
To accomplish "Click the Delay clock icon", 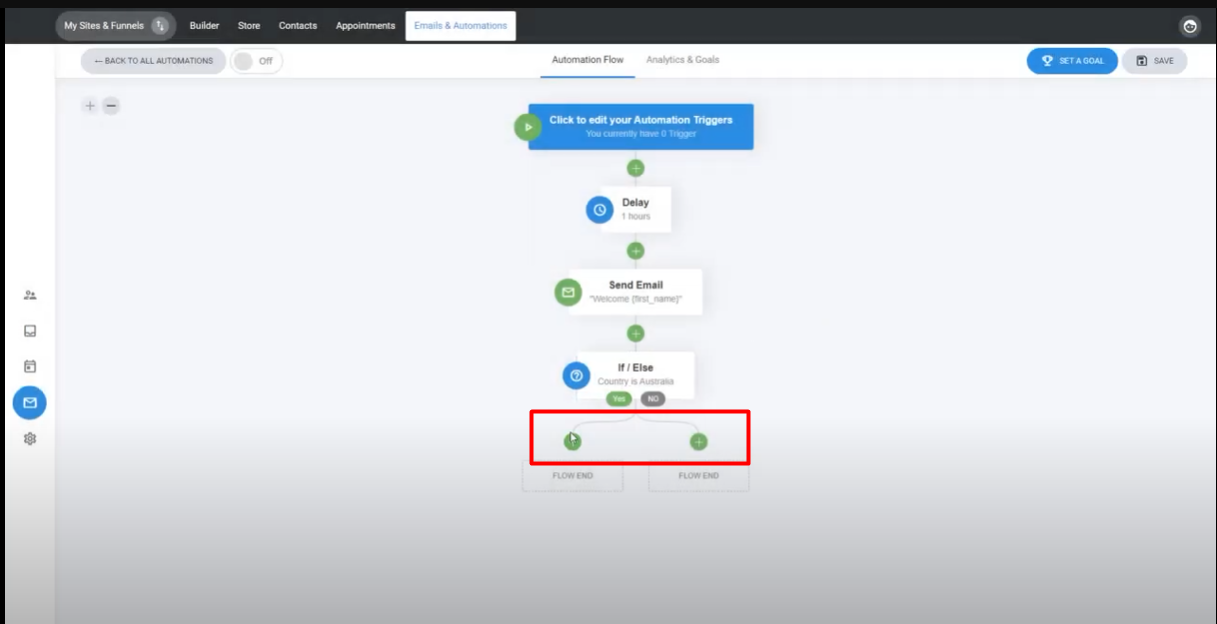I will pos(599,210).
